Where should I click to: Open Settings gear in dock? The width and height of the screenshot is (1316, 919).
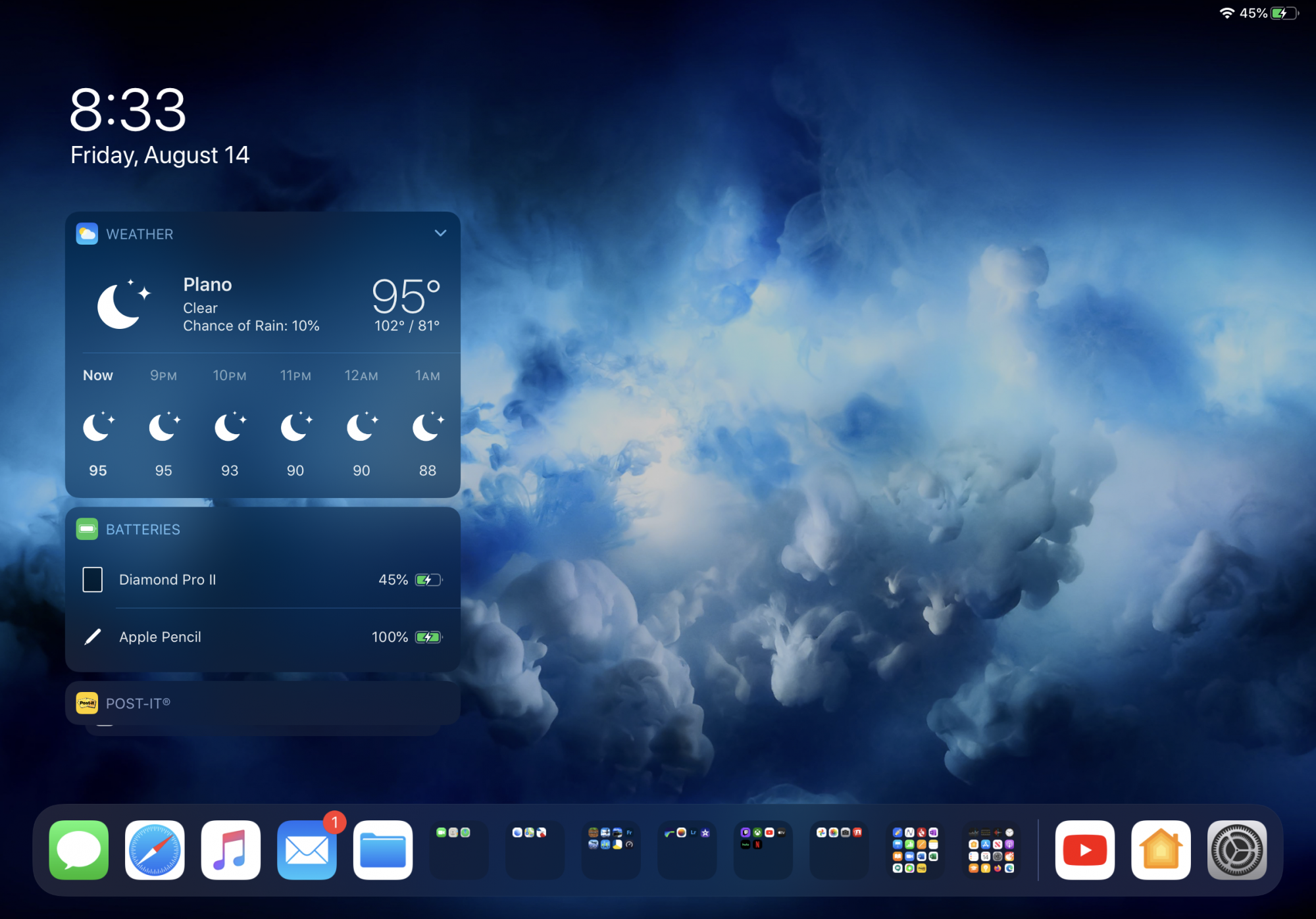[1236, 849]
